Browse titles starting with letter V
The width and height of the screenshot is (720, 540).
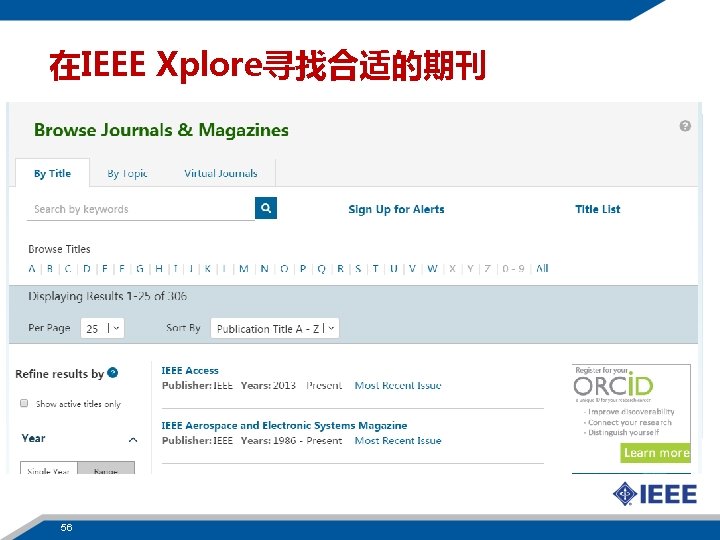coord(412,269)
